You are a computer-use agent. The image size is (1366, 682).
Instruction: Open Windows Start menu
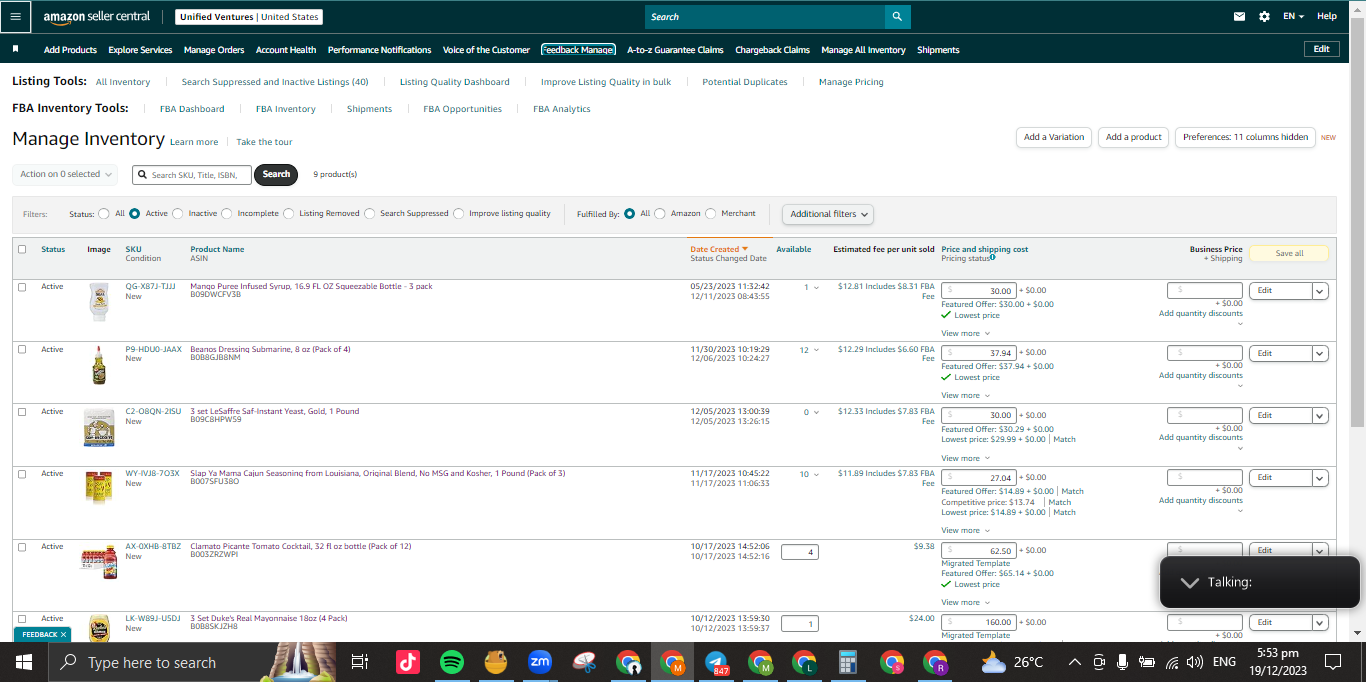[x=24, y=662]
